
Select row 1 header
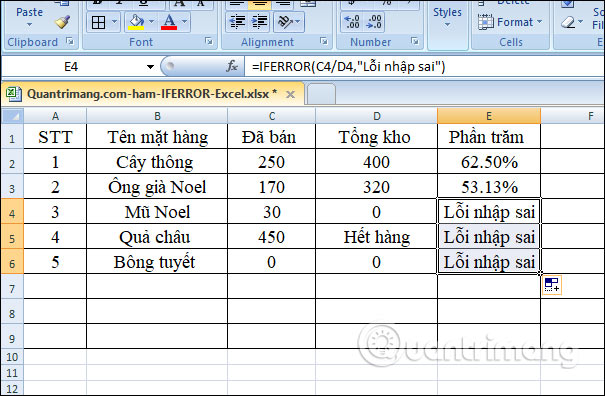[x=12, y=137]
